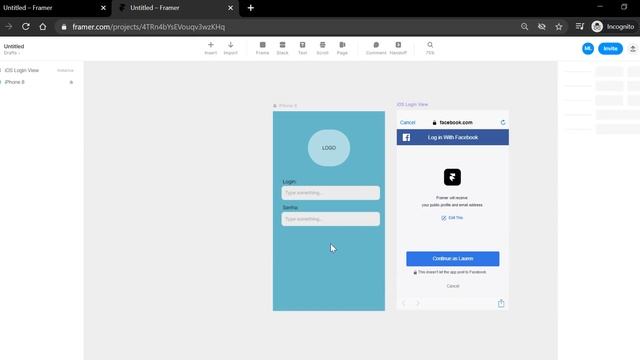The image size is (640, 360).
Task: Click the Senha input field
Action: [x=331, y=219]
